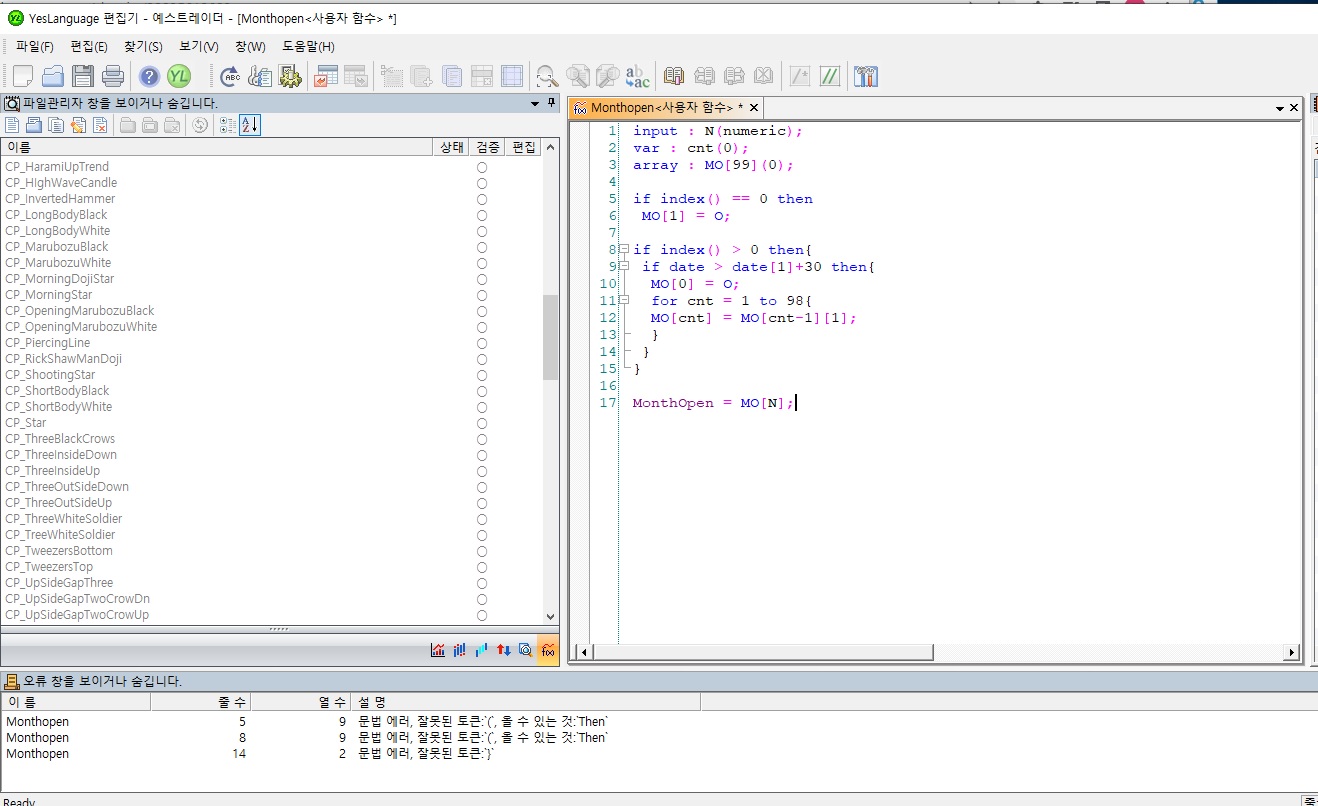This screenshot has height=806, width=1318.
Task: Collapse the code block at line 8
Action: (x=624, y=250)
